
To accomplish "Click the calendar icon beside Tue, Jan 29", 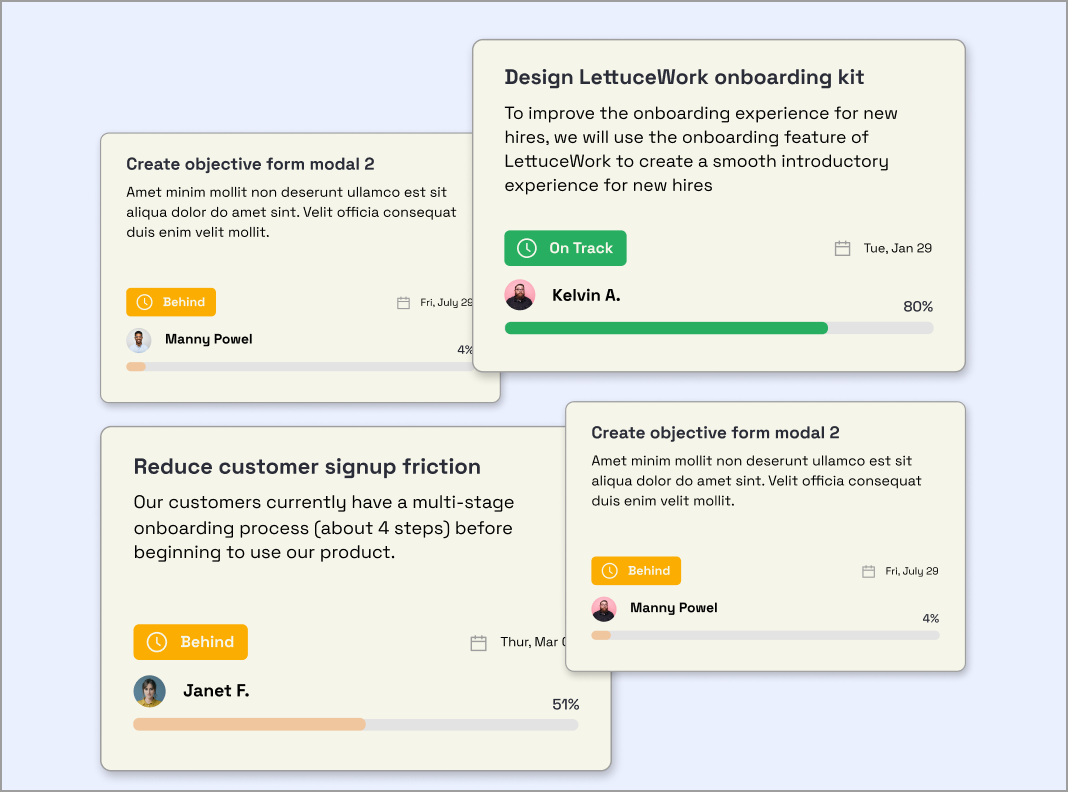I will pos(842,248).
